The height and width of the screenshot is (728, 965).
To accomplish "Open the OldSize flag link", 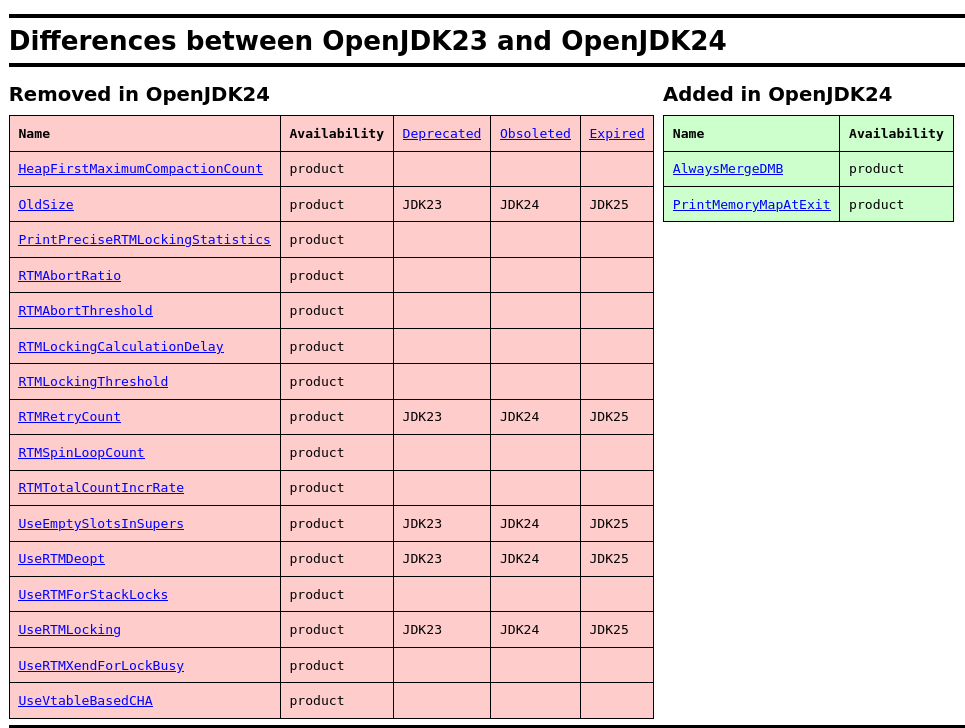I will click(46, 204).
